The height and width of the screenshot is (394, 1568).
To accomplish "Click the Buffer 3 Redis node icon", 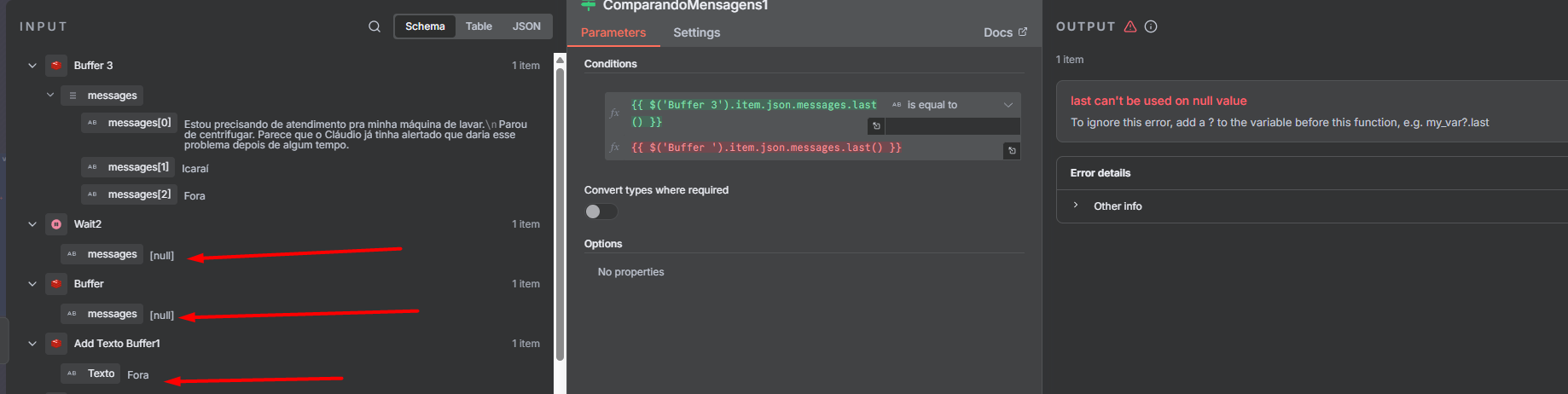I will (x=55, y=66).
